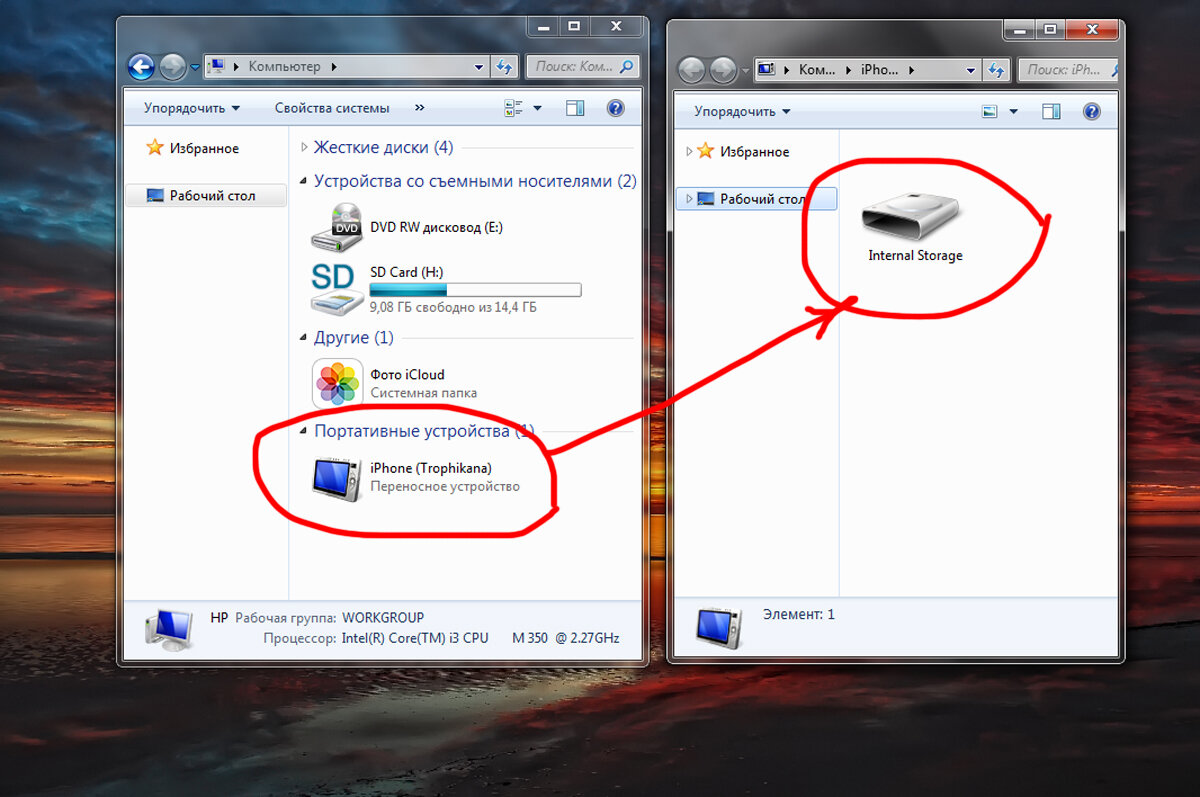Click the 'Системная папка' label

424,393
